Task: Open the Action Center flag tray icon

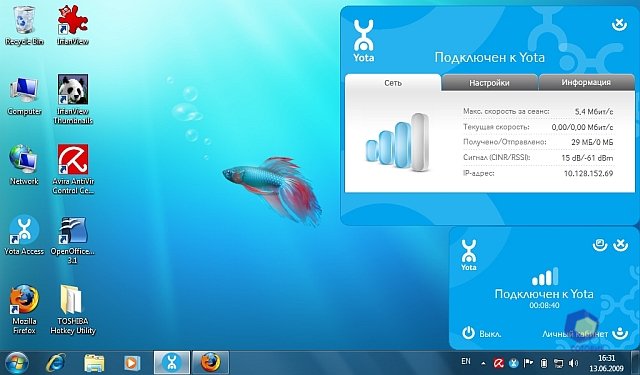Action: [528, 363]
